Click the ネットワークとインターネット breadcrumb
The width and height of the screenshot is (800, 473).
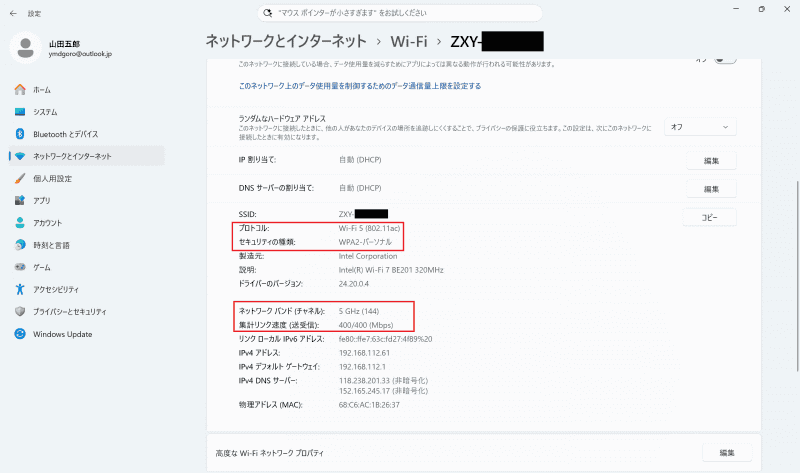[x=286, y=41]
